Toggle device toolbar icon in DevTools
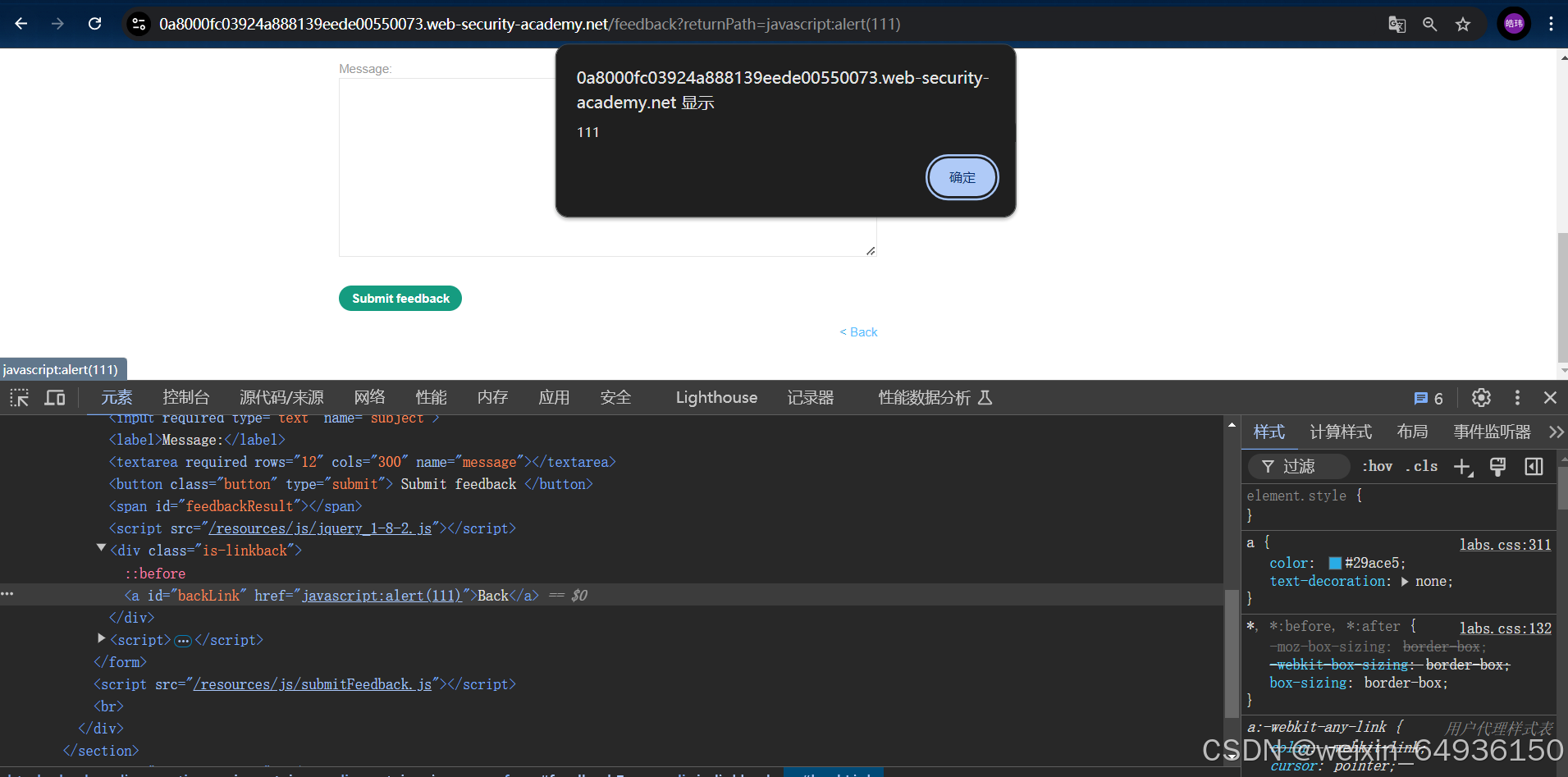This screenshot has width=1568, height=777. click(55, 398)
